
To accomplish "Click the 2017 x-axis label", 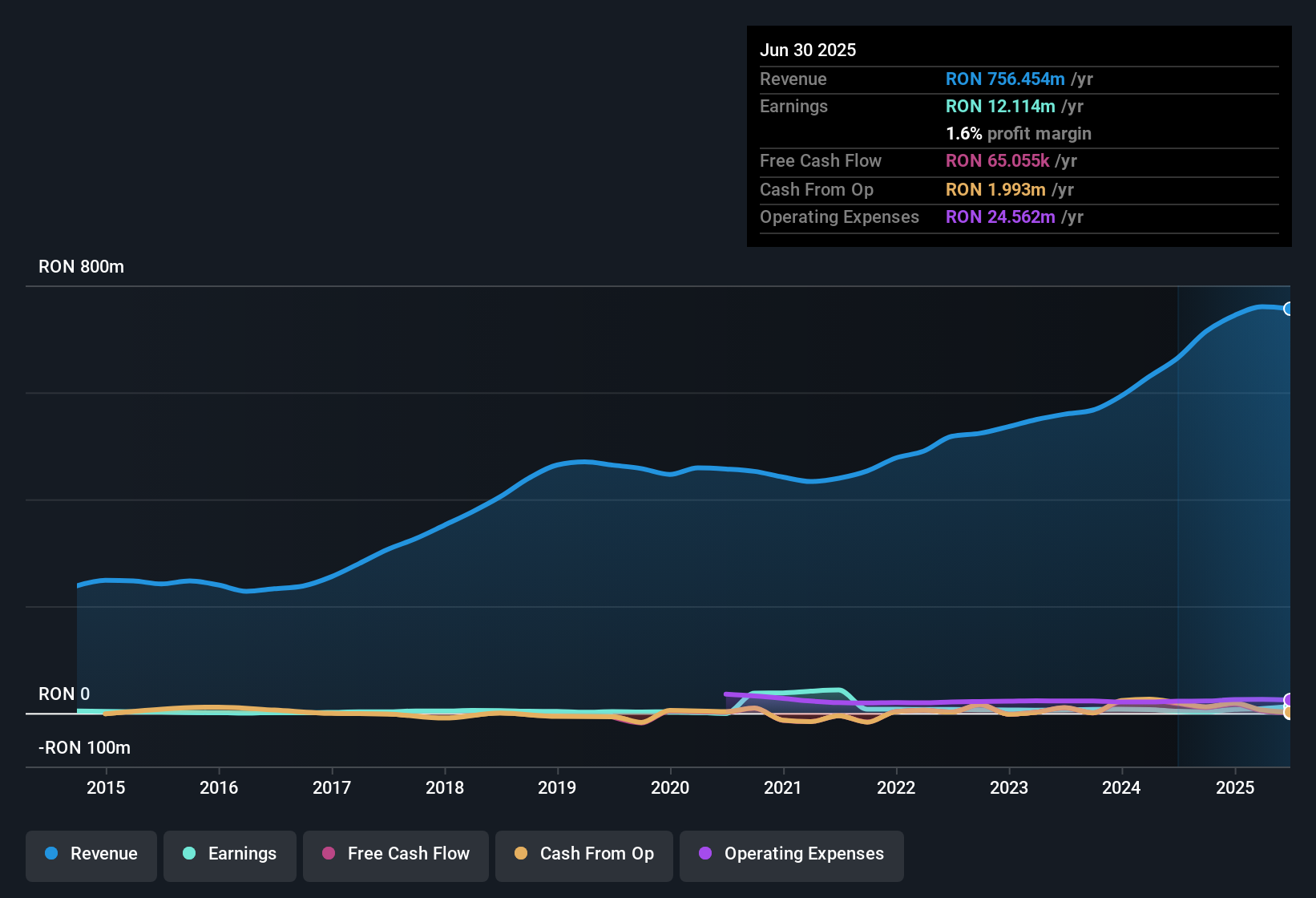I will (332, 787).
